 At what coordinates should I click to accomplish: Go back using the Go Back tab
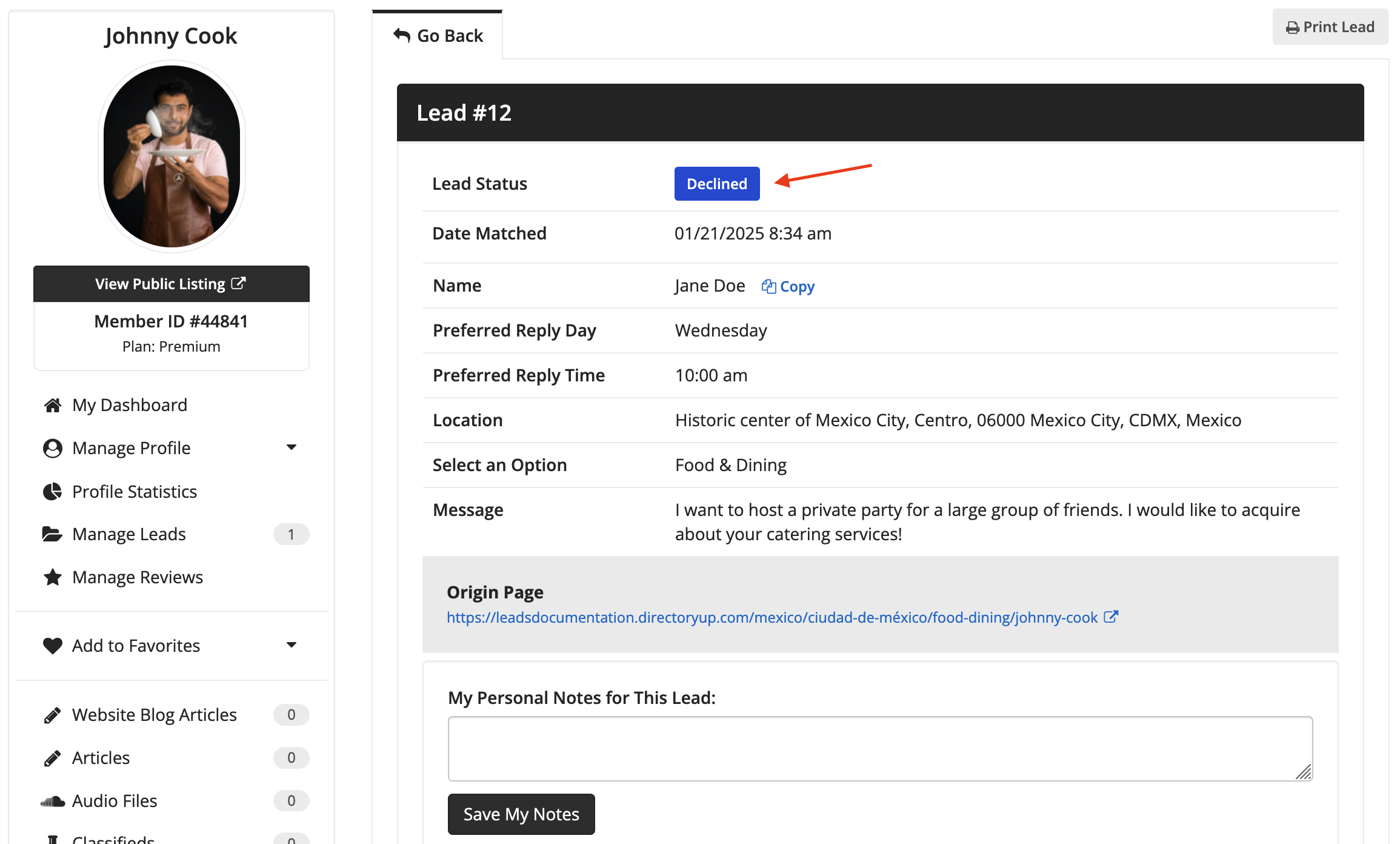pyautogui.click(x=438, y=36)
